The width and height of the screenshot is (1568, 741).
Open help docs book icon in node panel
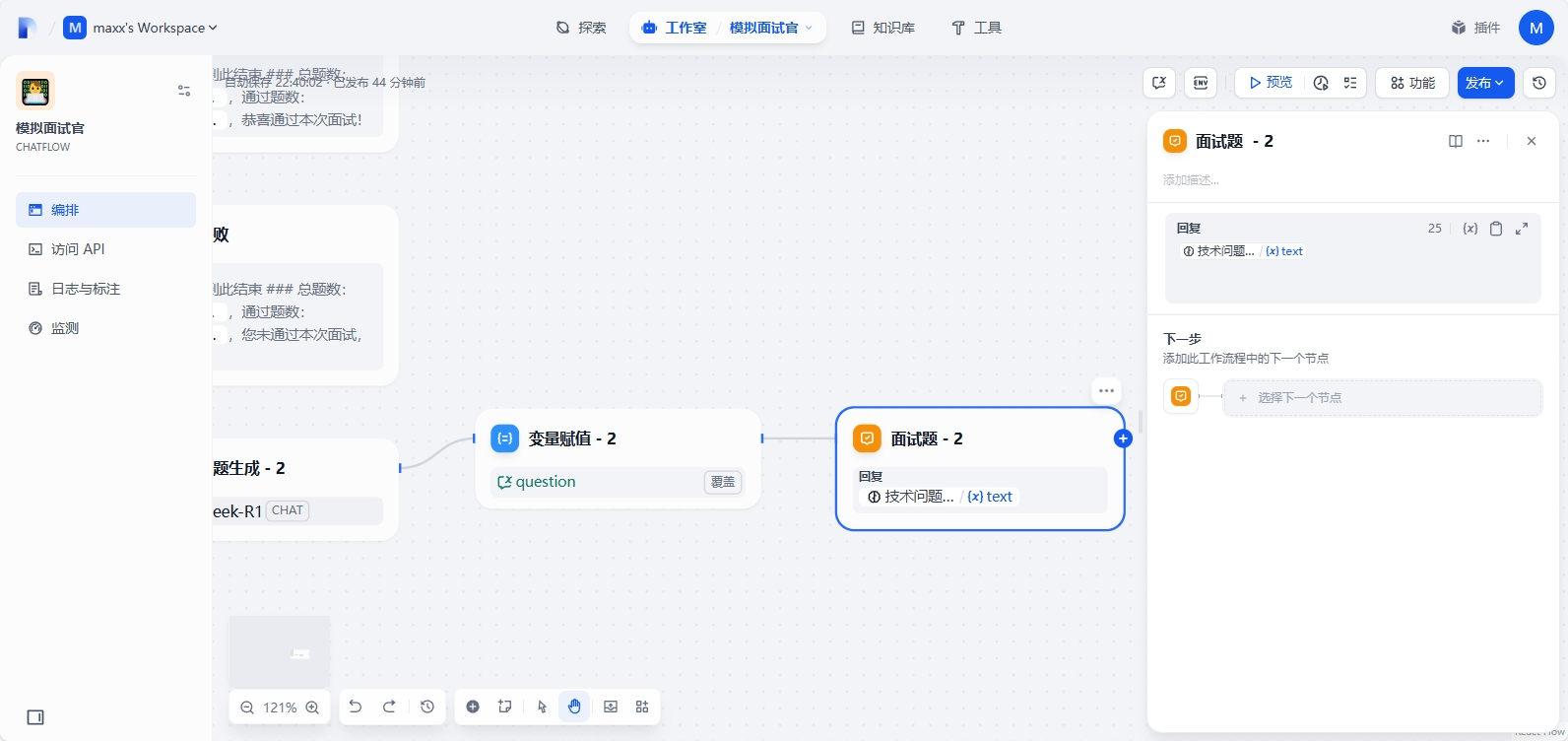[1456, 141]
